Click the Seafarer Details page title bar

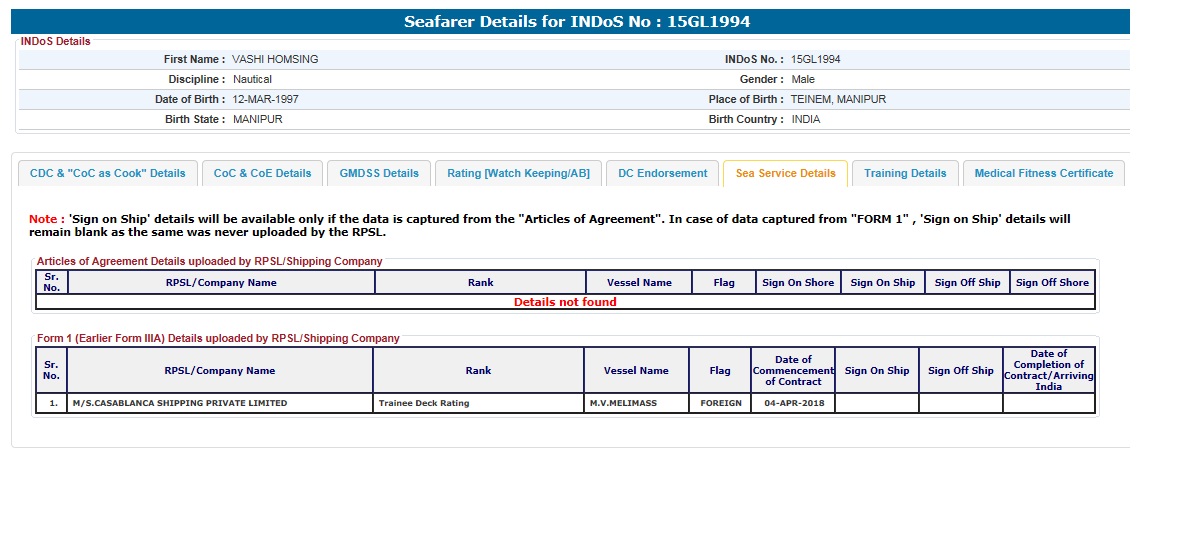[x=576, y=21]
